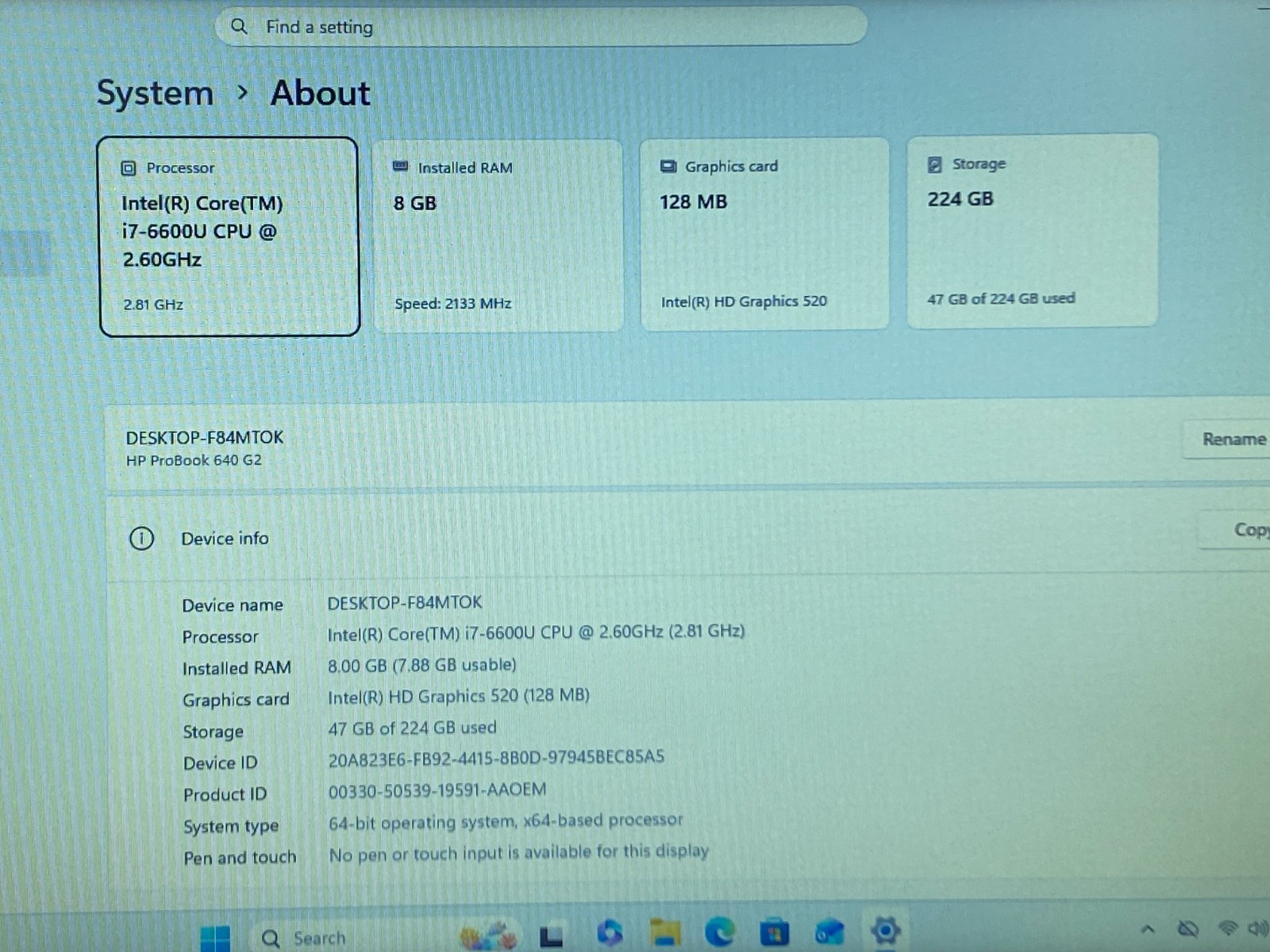This screenshot has height=952, width=1270.
Task: Open Microsoft Store from taskbar
Action: pos(775,931)
